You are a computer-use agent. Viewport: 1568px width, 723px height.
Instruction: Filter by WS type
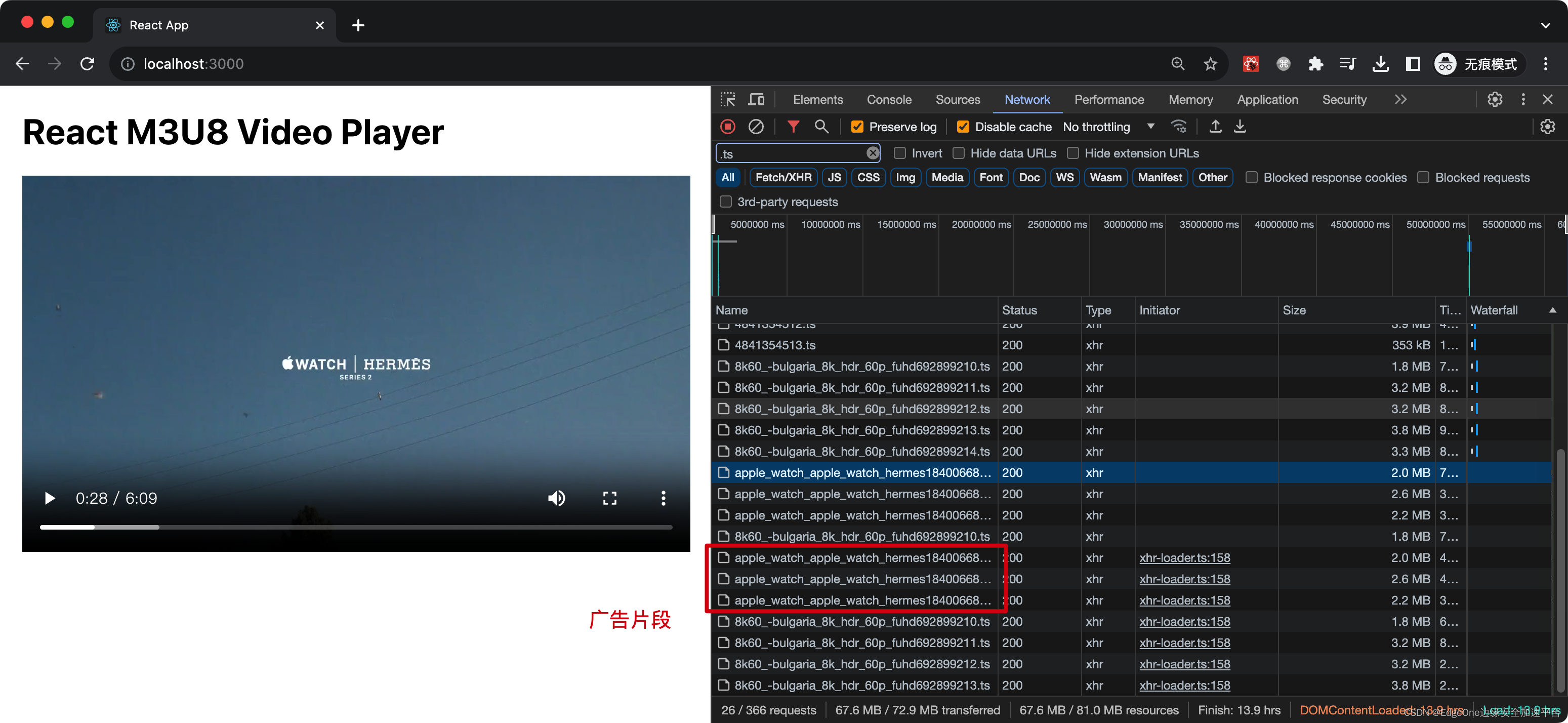tap(1064, 177)
